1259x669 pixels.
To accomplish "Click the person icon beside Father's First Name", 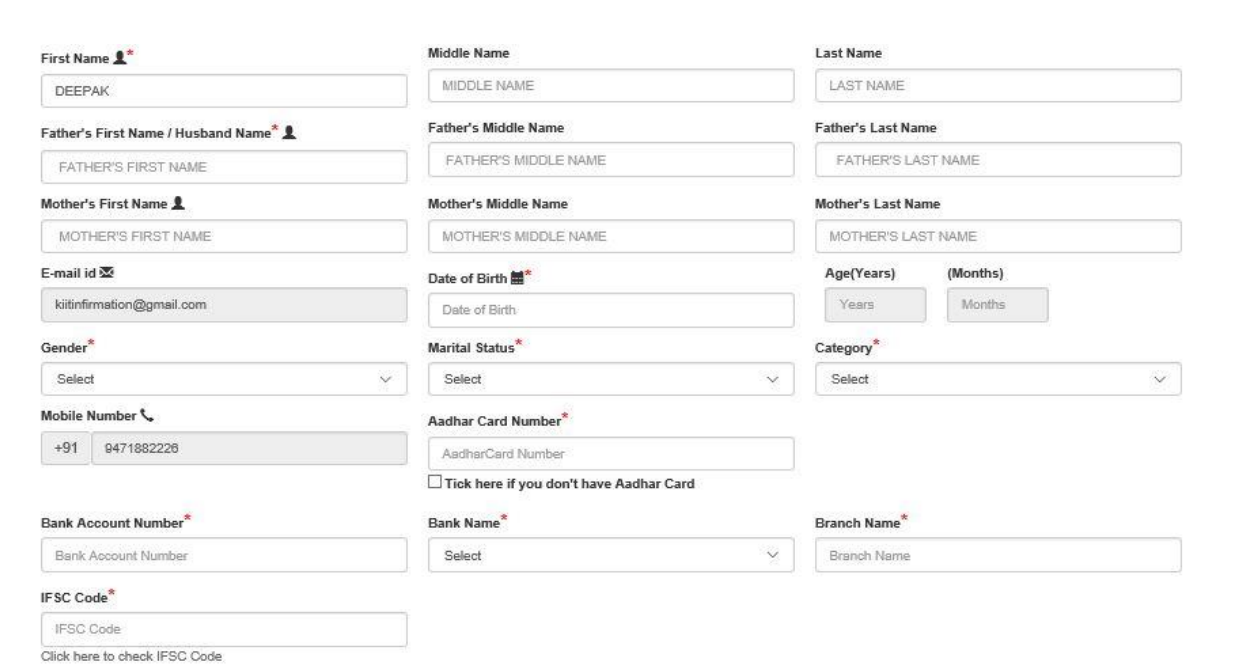I will pyautogui.click(x=287, y=135).
